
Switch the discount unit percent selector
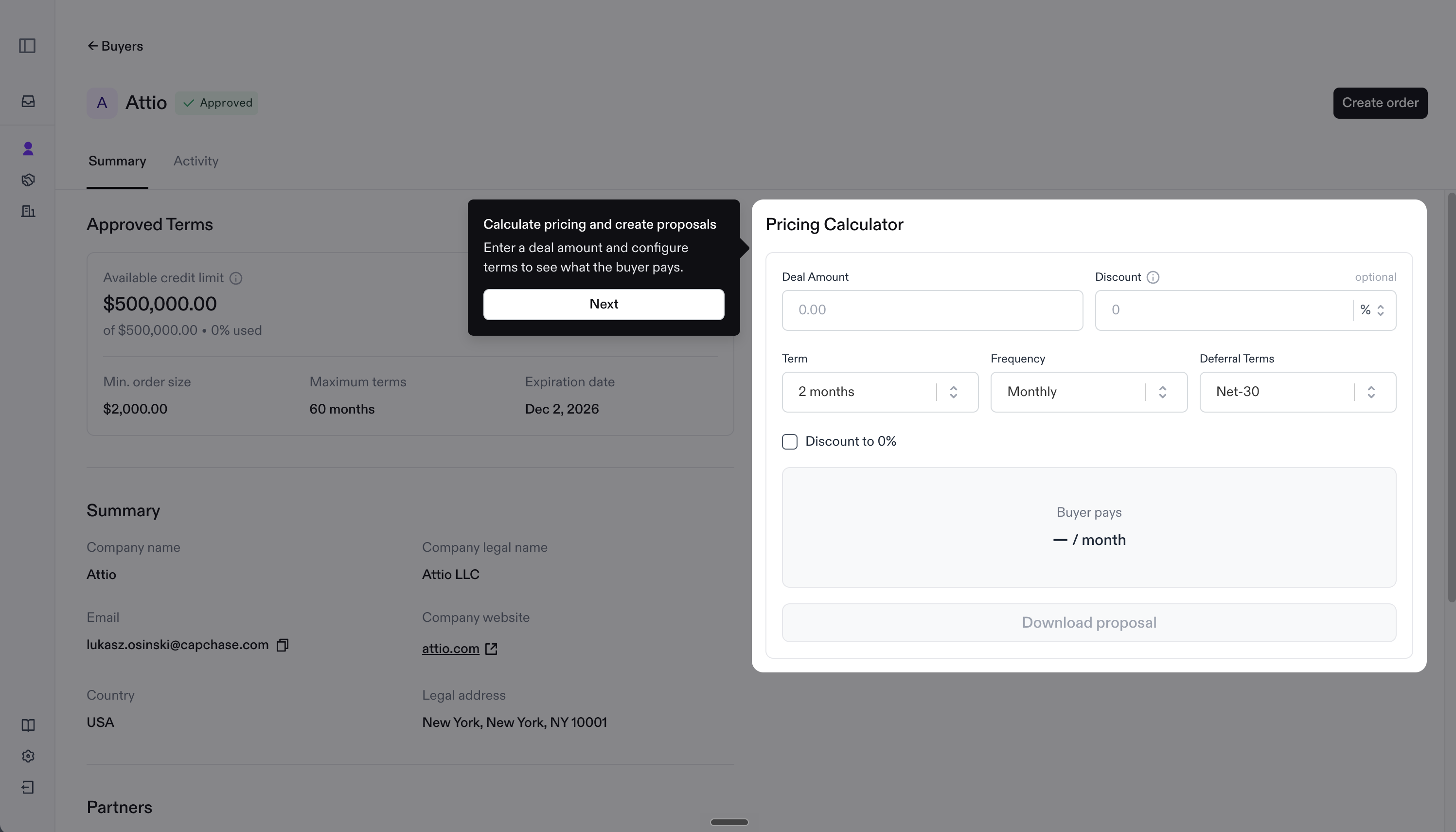(1372, 310)
